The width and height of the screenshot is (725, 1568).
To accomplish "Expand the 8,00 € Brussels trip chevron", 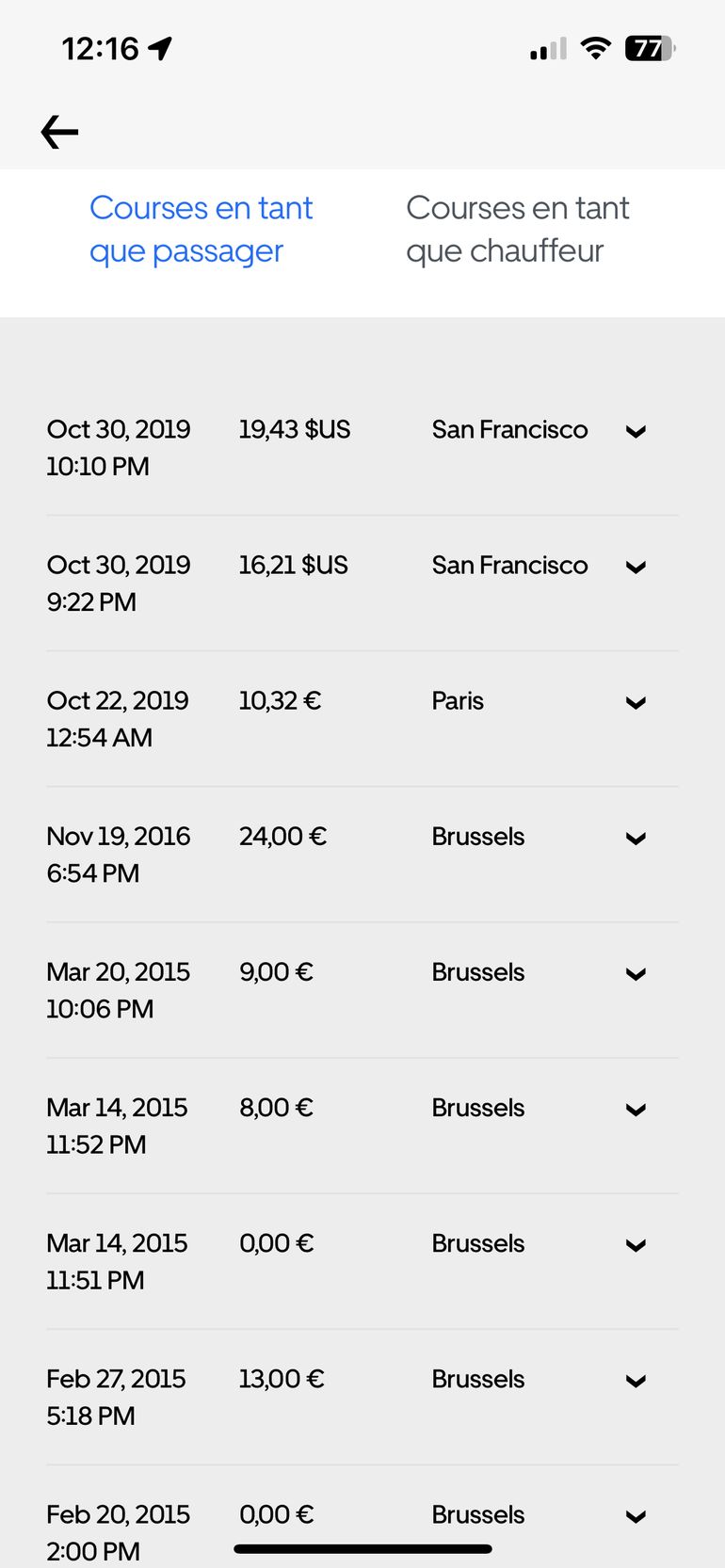I will [x=636, y=1110].
